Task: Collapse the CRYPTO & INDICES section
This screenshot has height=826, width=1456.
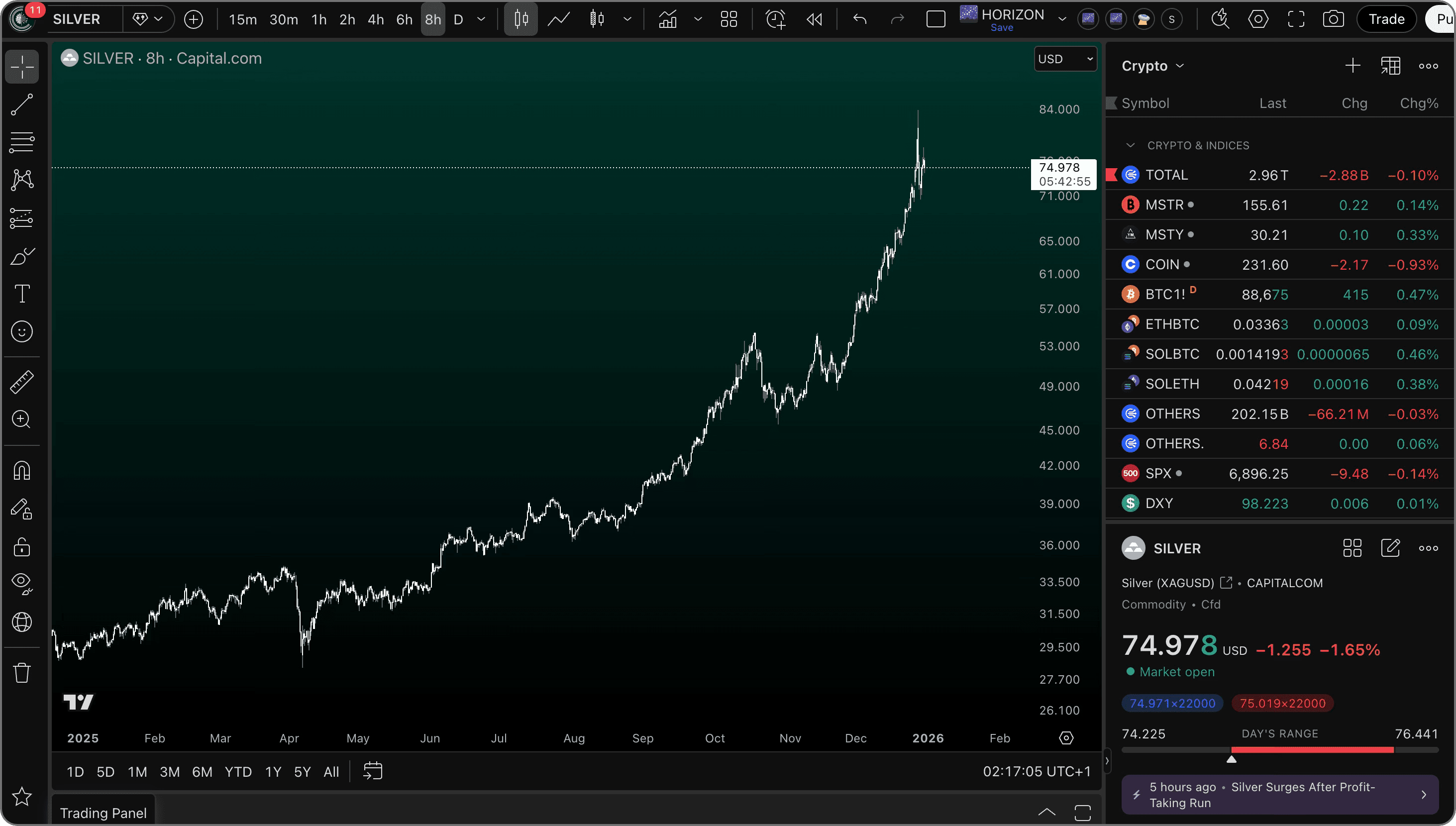Action: click(1131, 145)
